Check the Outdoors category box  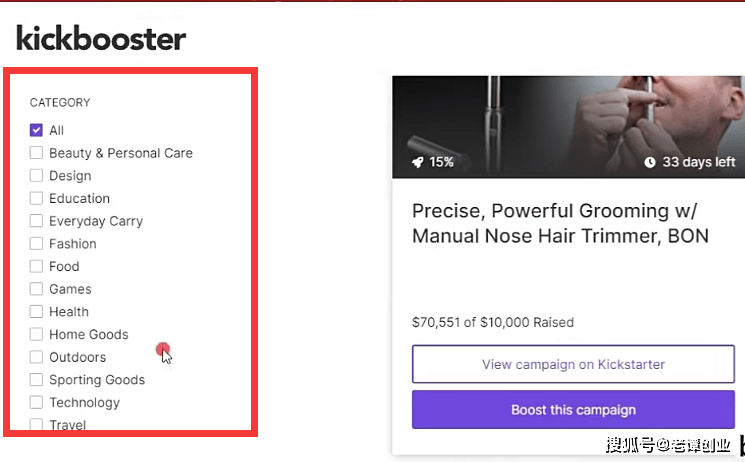tap(36, 357)
